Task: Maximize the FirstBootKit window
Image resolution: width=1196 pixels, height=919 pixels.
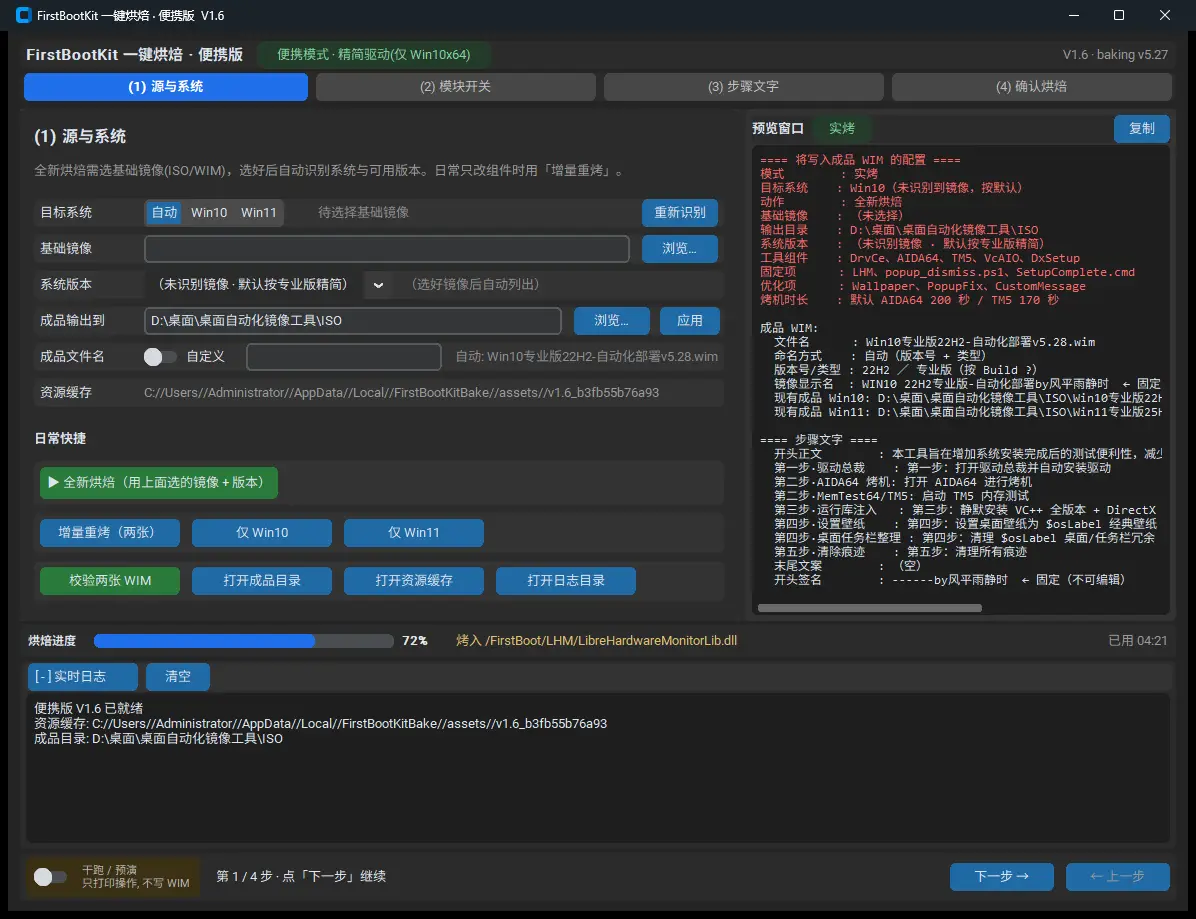Action: click(x=1119, y=15)
